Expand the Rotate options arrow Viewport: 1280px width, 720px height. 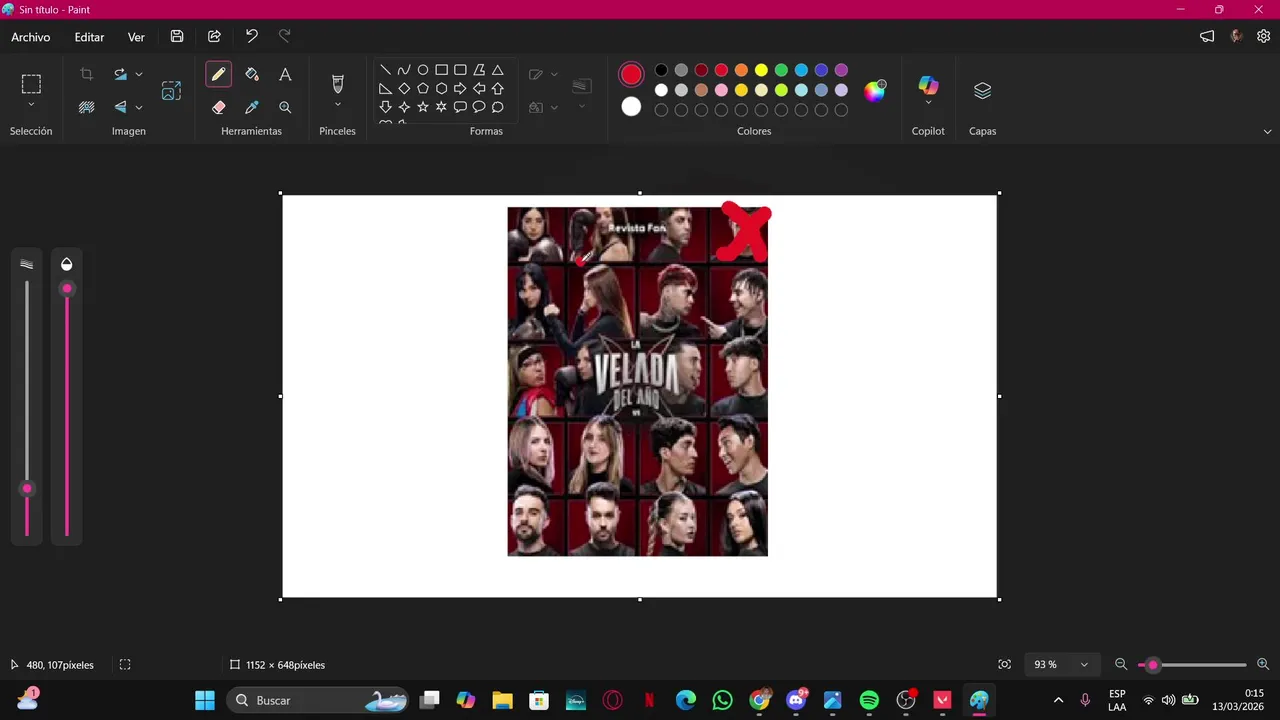[x=139, y=74]
